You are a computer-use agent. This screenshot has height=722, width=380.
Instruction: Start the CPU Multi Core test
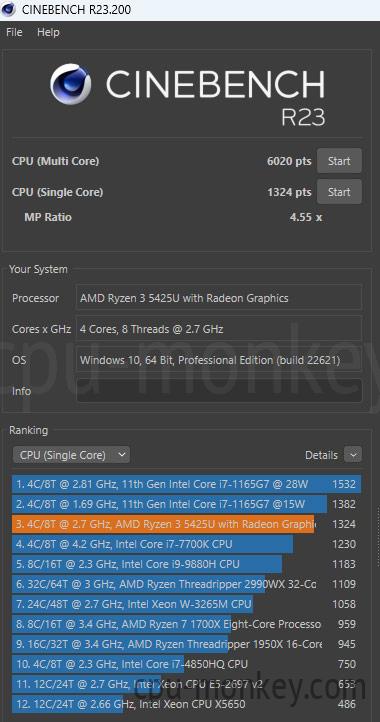[339, 161]
